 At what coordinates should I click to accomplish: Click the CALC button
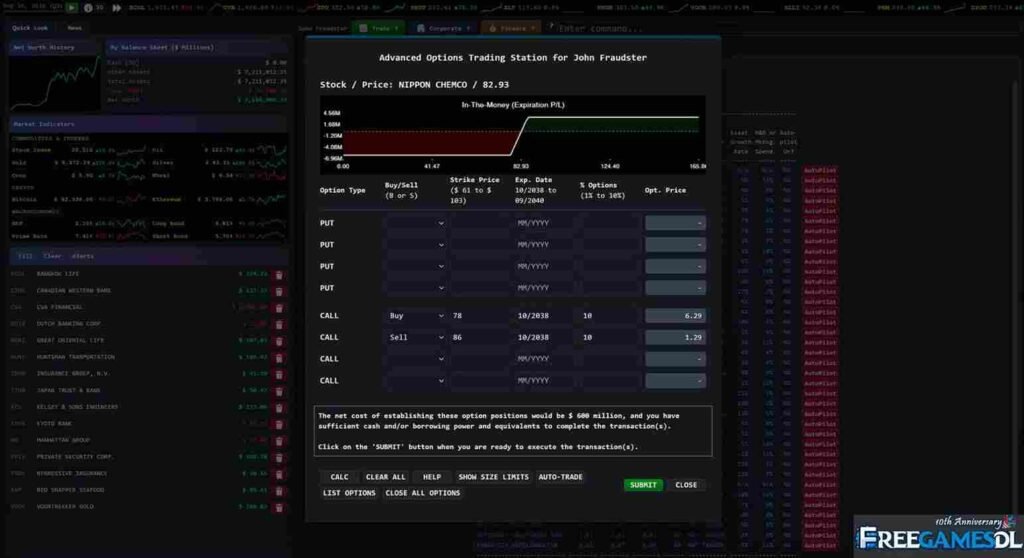[340, 477]
